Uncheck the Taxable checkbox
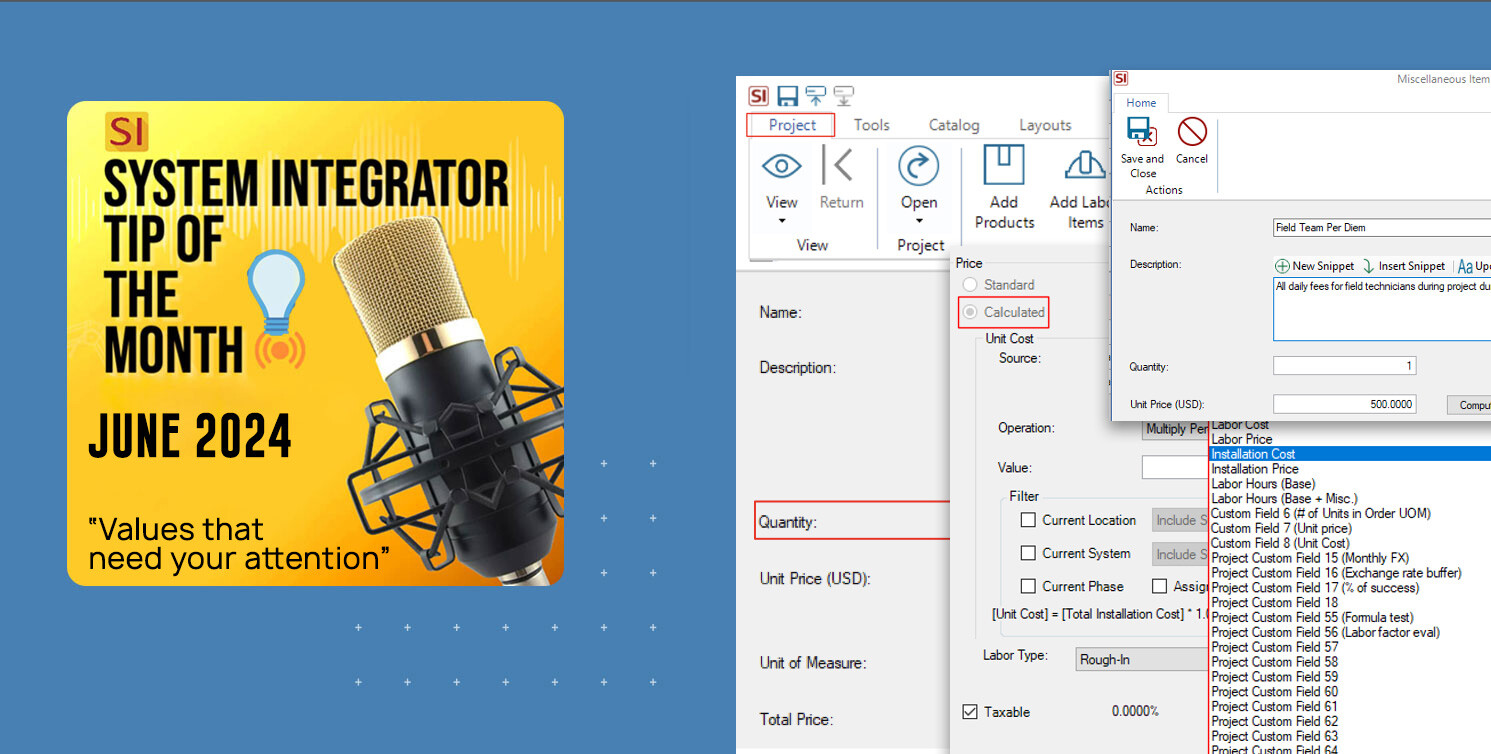The height and width of the screenshot is (754, 1491). [969, 712]
